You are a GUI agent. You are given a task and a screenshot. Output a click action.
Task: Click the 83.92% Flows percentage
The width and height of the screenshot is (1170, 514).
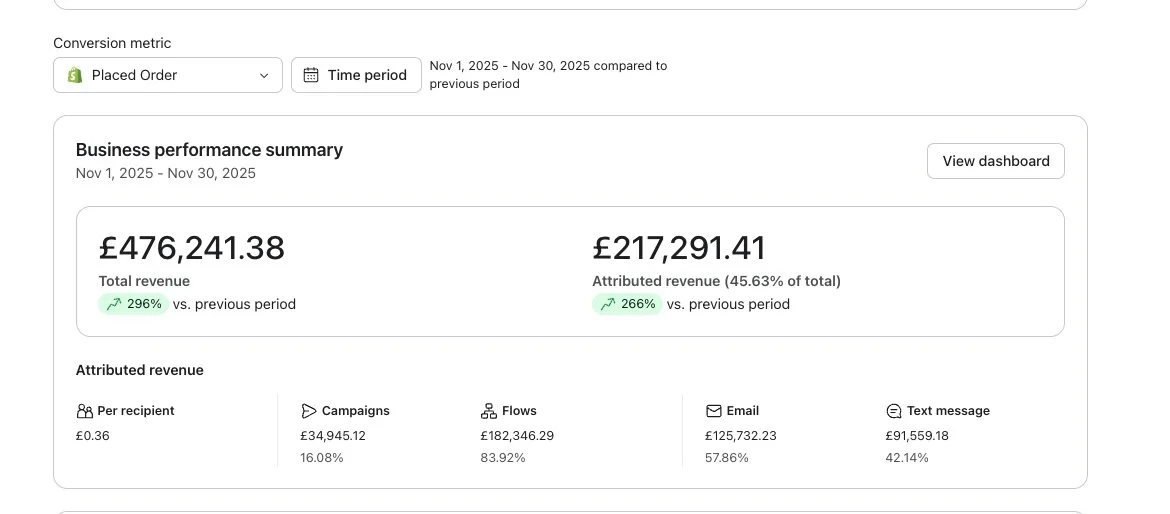tap(503, 458)
